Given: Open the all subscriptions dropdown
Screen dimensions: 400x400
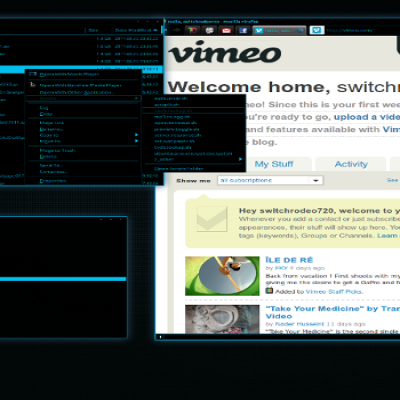Looking at the screenshot, I should (270, 180).
